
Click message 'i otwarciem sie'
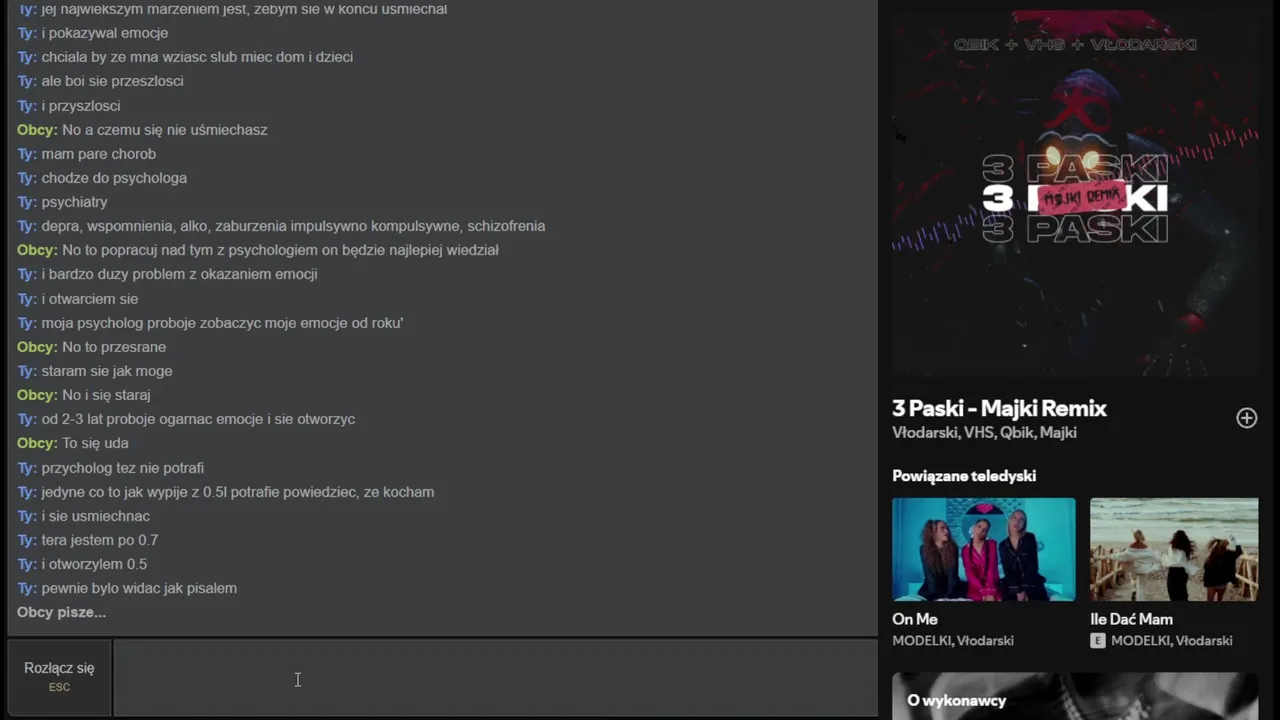click(78, 299)
